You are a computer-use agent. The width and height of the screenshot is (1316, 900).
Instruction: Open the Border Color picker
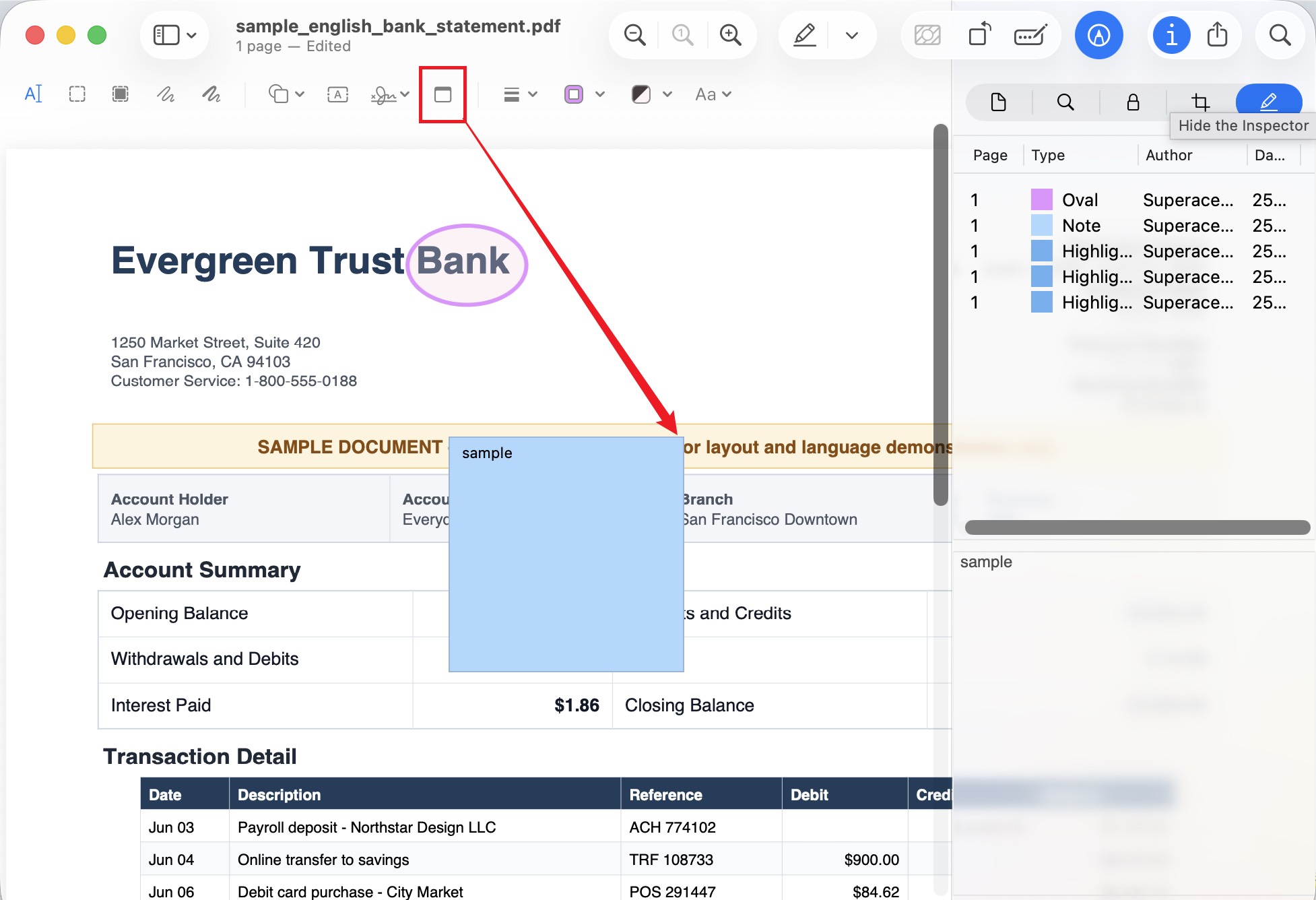pos(584,94)
